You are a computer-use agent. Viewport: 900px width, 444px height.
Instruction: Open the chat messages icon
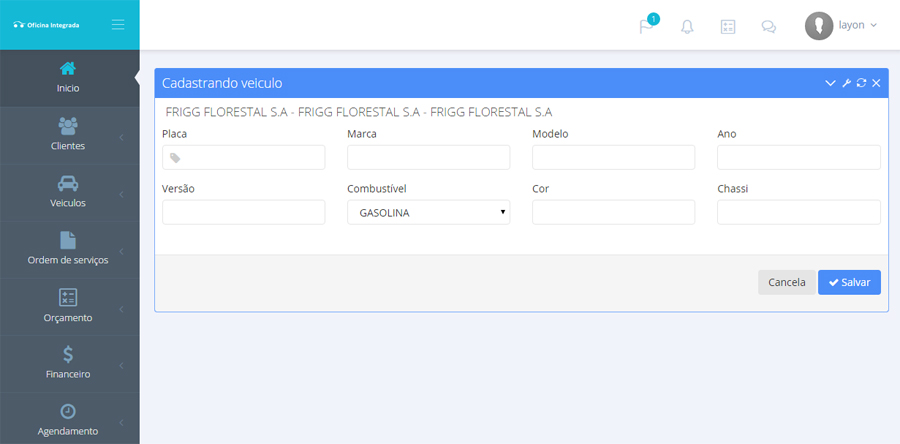tap(769, 26)
